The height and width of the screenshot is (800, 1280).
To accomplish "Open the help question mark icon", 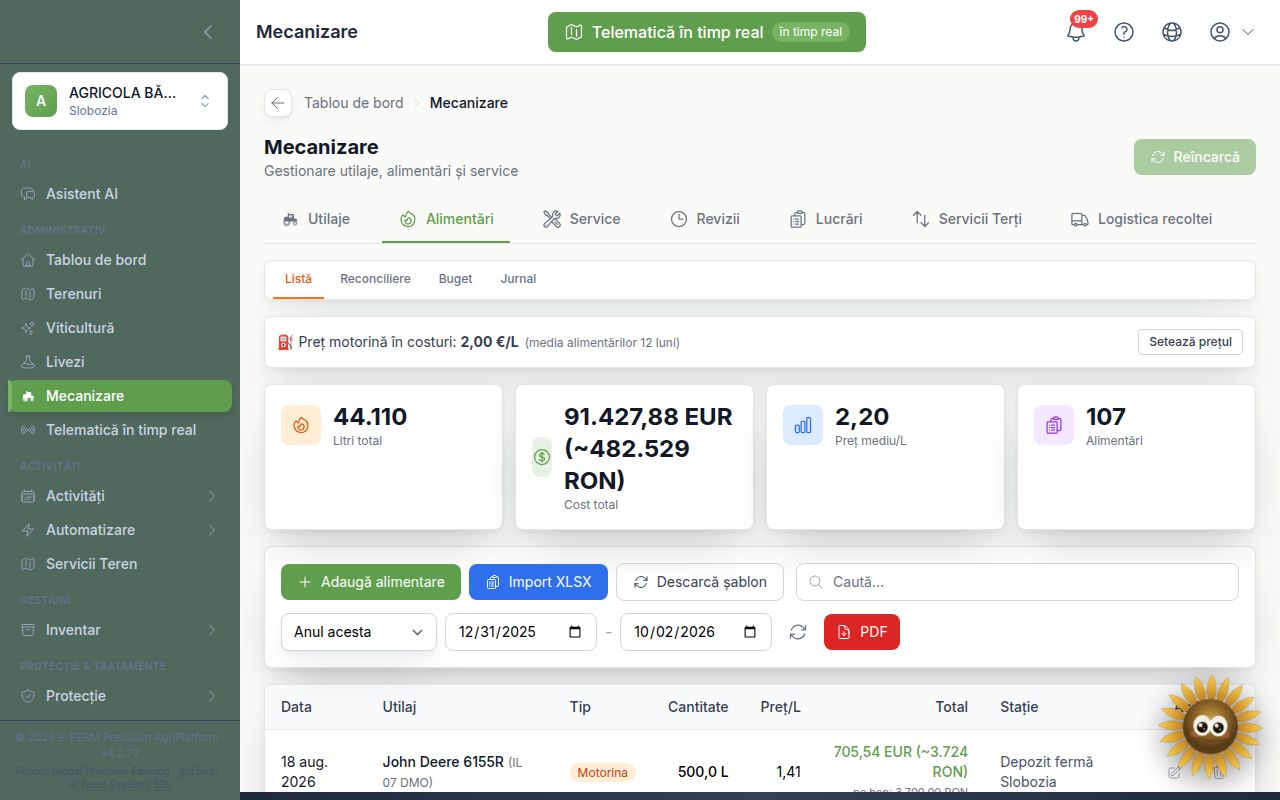I will [x=1124, y=32].
